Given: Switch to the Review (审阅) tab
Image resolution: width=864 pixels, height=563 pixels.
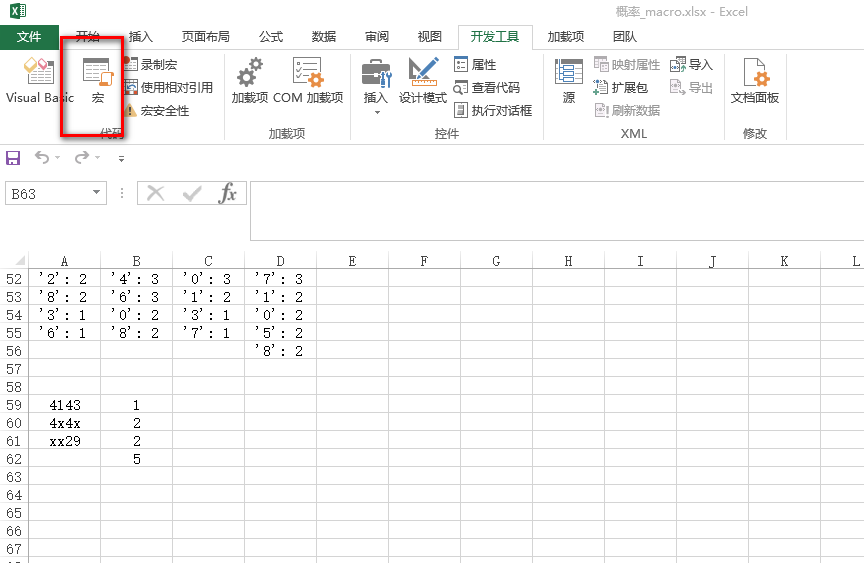Looking at the screenshot, I should [377, 37].
